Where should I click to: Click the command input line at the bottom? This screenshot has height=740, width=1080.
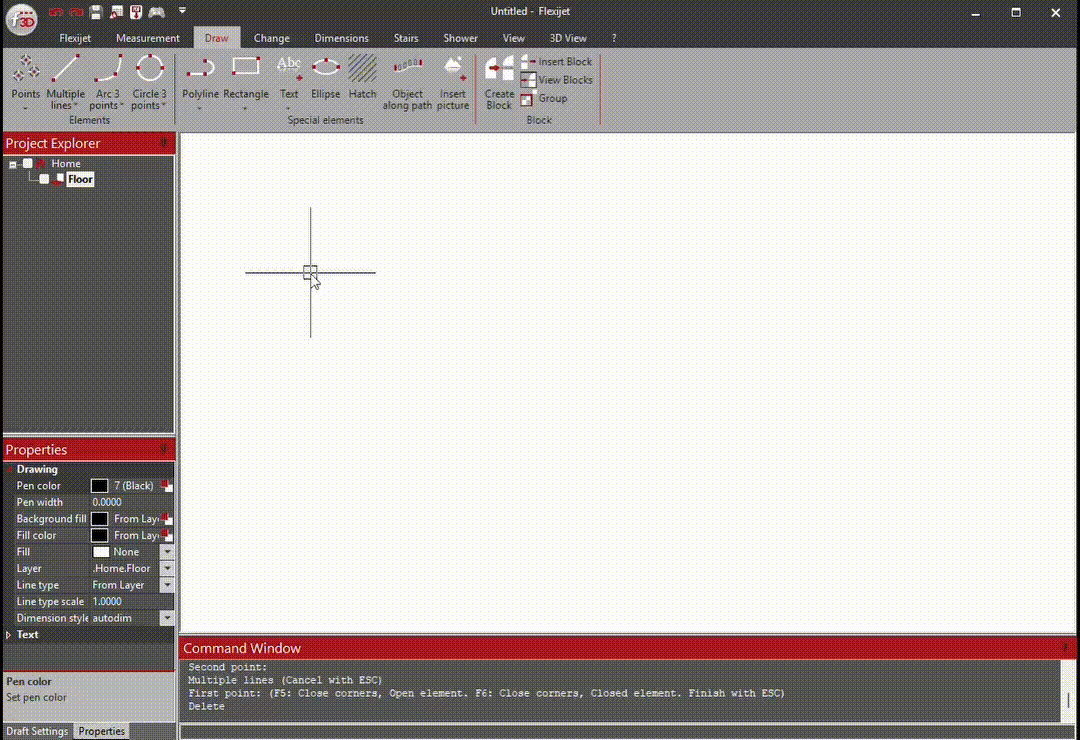tap(627, 731)
